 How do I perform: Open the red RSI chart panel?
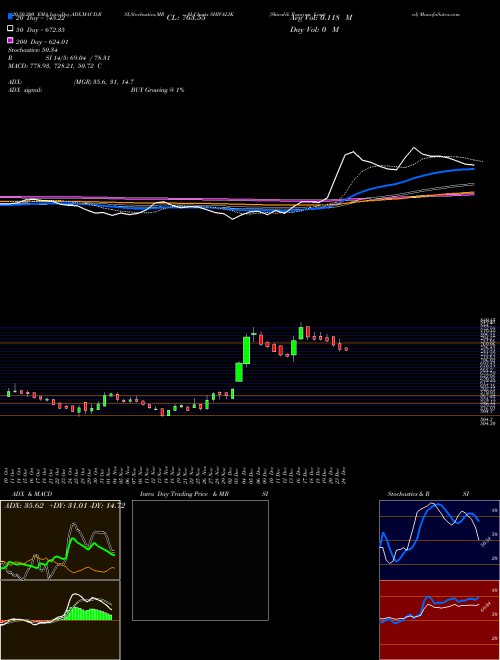[439, 620]
